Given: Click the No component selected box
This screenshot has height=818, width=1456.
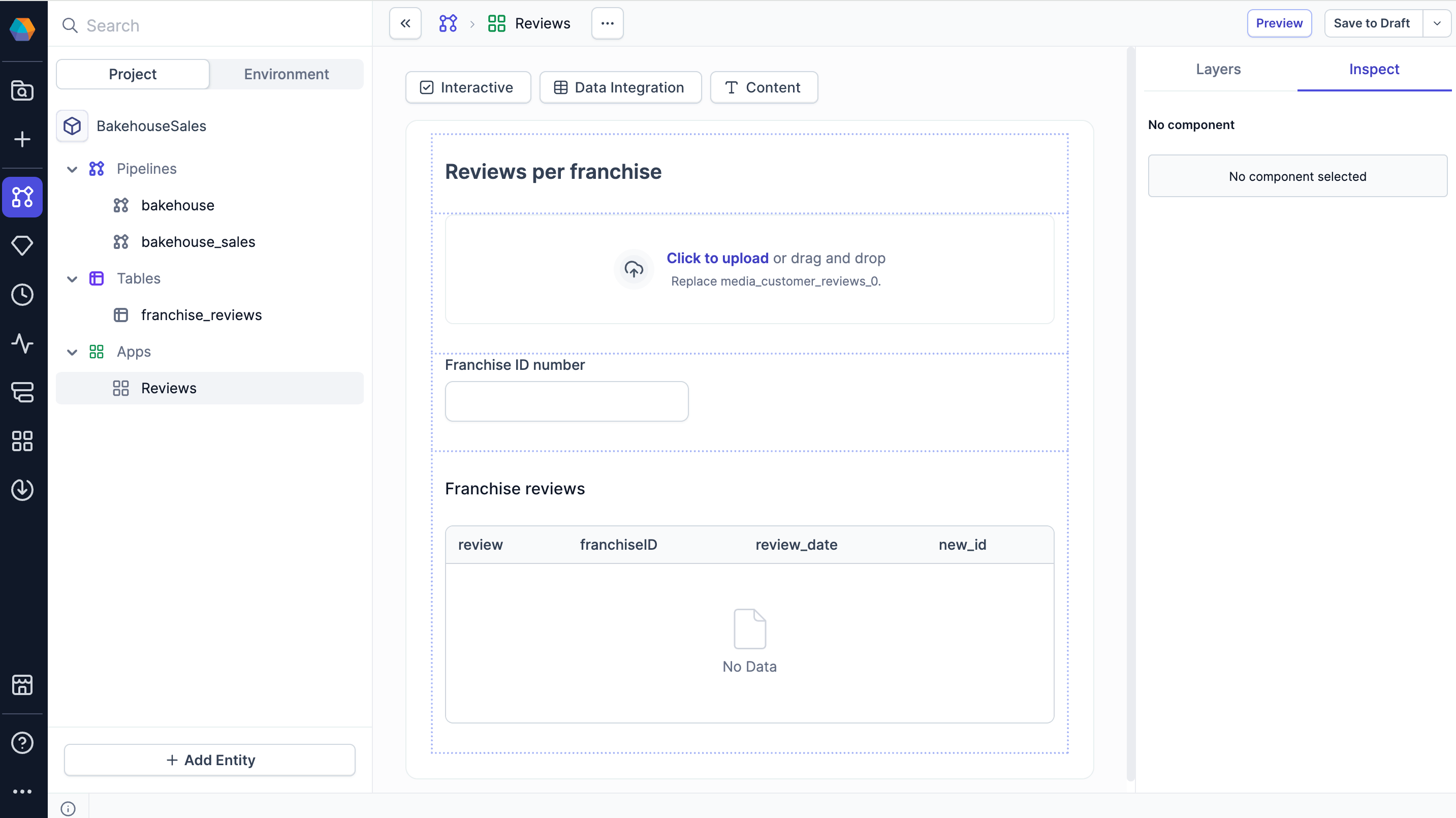Looking at the screenshot, I should (1297, 176).
